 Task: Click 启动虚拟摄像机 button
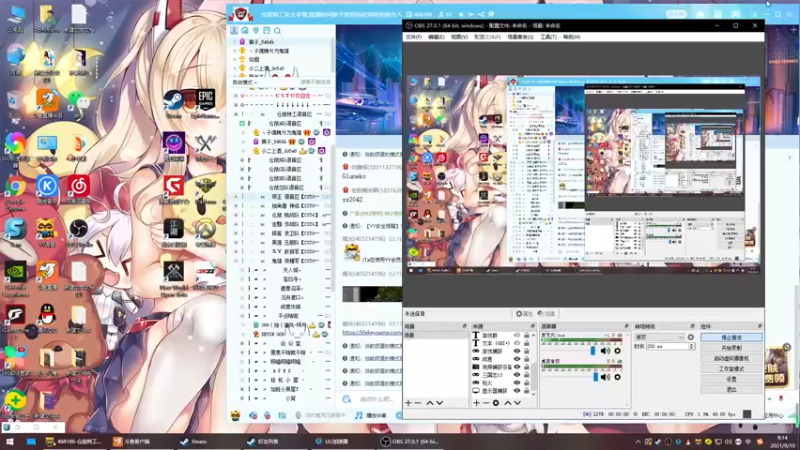point(731,358)
